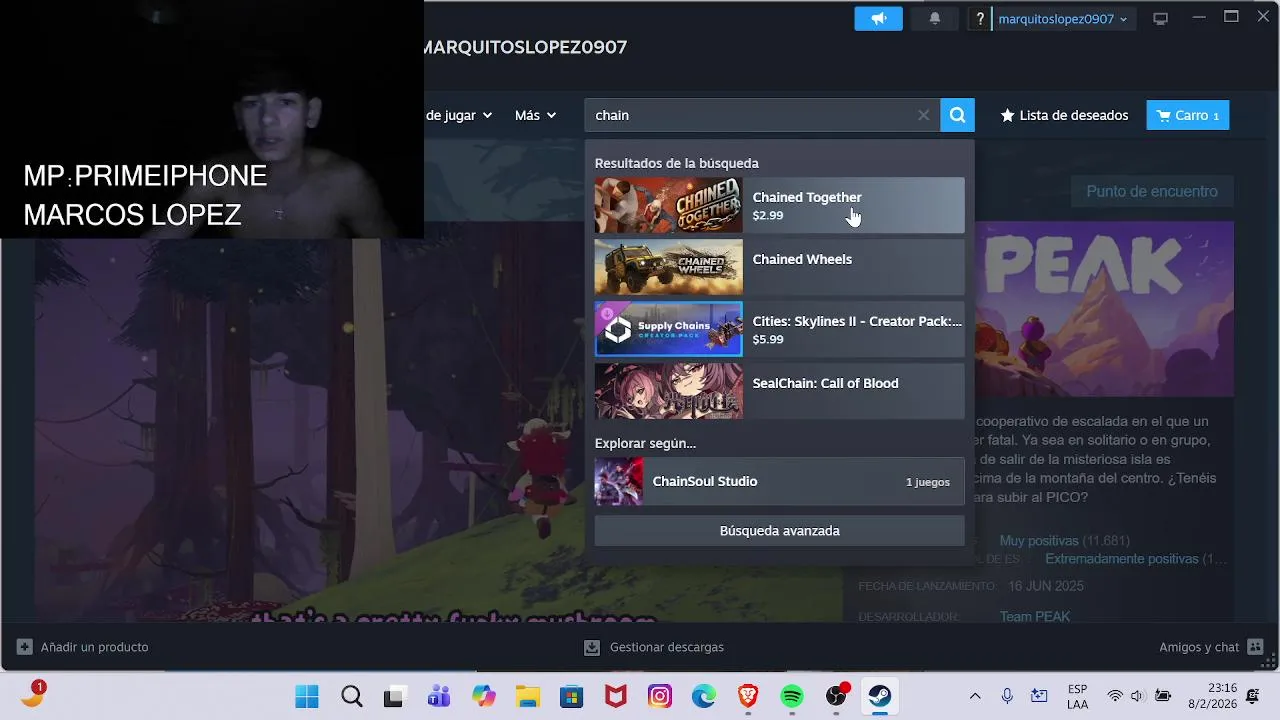The image size is (1280, 720).
Task: Open ChainSoul Studio developer entry
Action: pos(780,481)
